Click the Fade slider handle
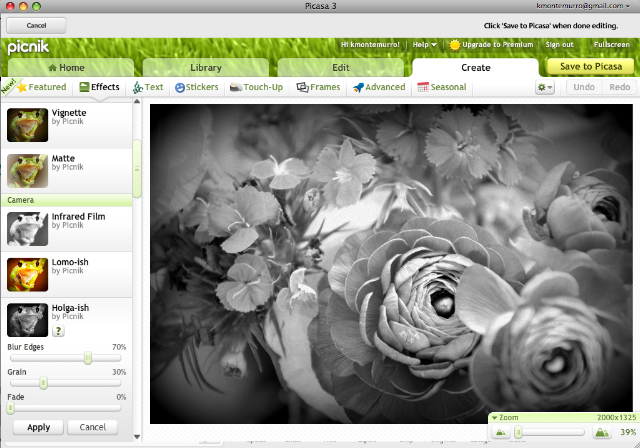Screen dimensions: 640x448 tap(11, 408)
